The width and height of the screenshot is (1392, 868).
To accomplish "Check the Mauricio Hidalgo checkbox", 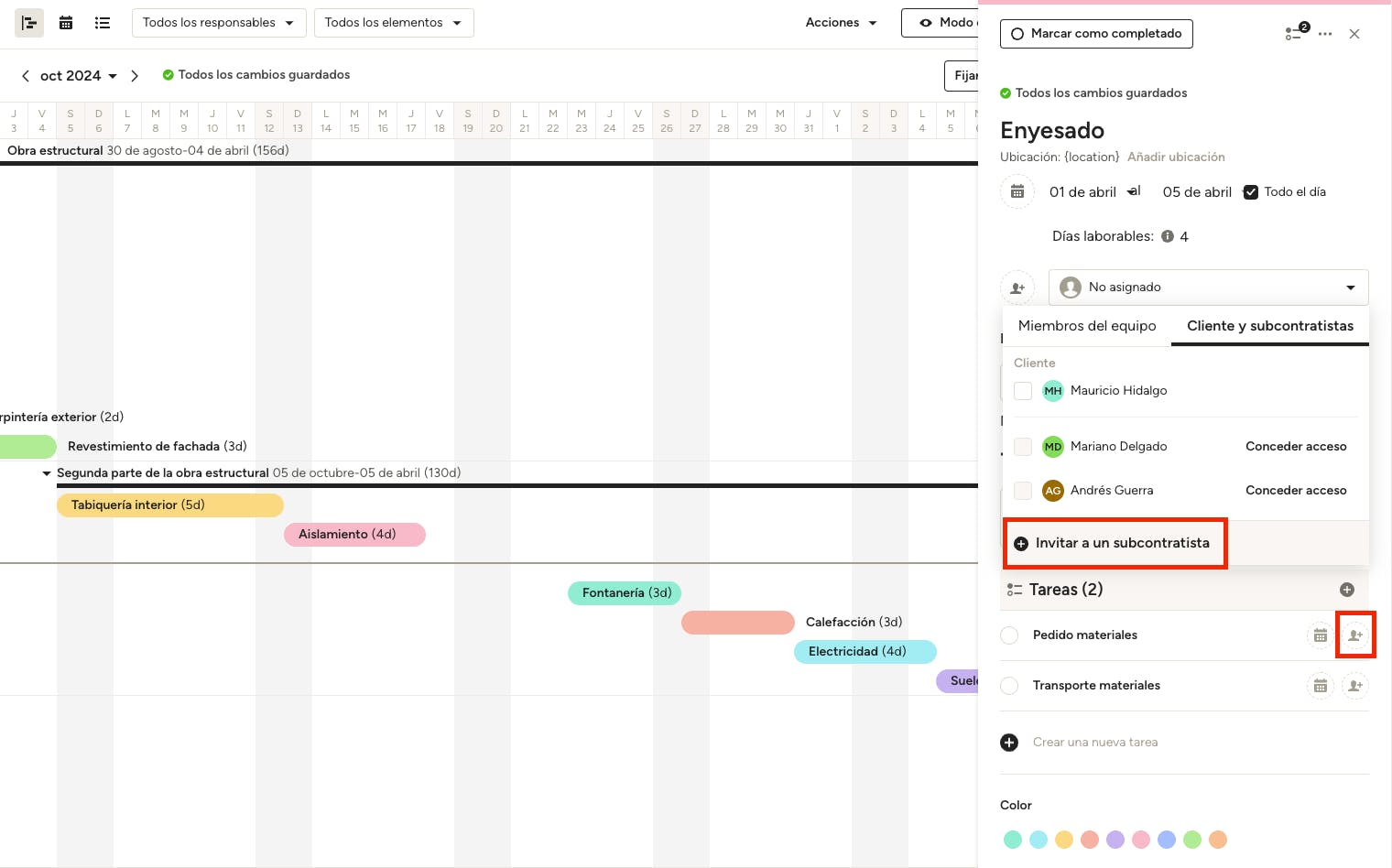I will 1023,391.
